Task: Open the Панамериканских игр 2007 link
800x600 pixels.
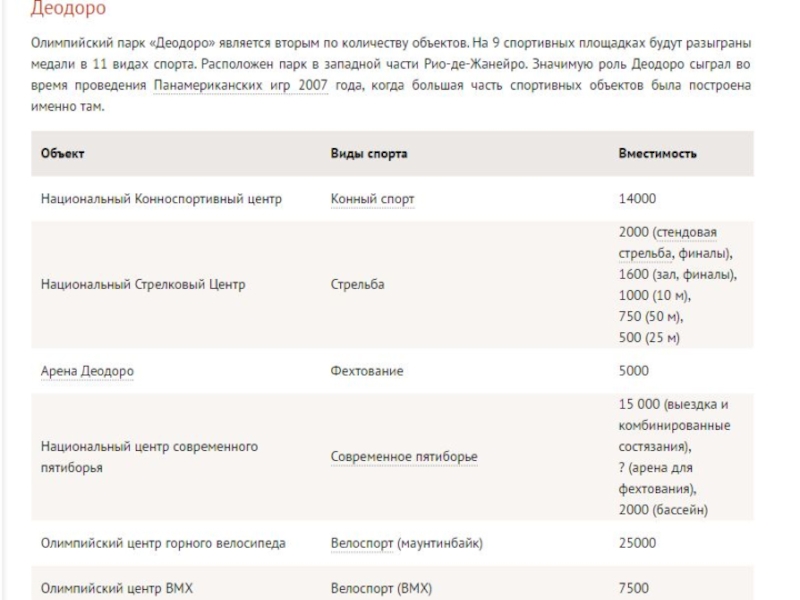Action: [241, 86]
